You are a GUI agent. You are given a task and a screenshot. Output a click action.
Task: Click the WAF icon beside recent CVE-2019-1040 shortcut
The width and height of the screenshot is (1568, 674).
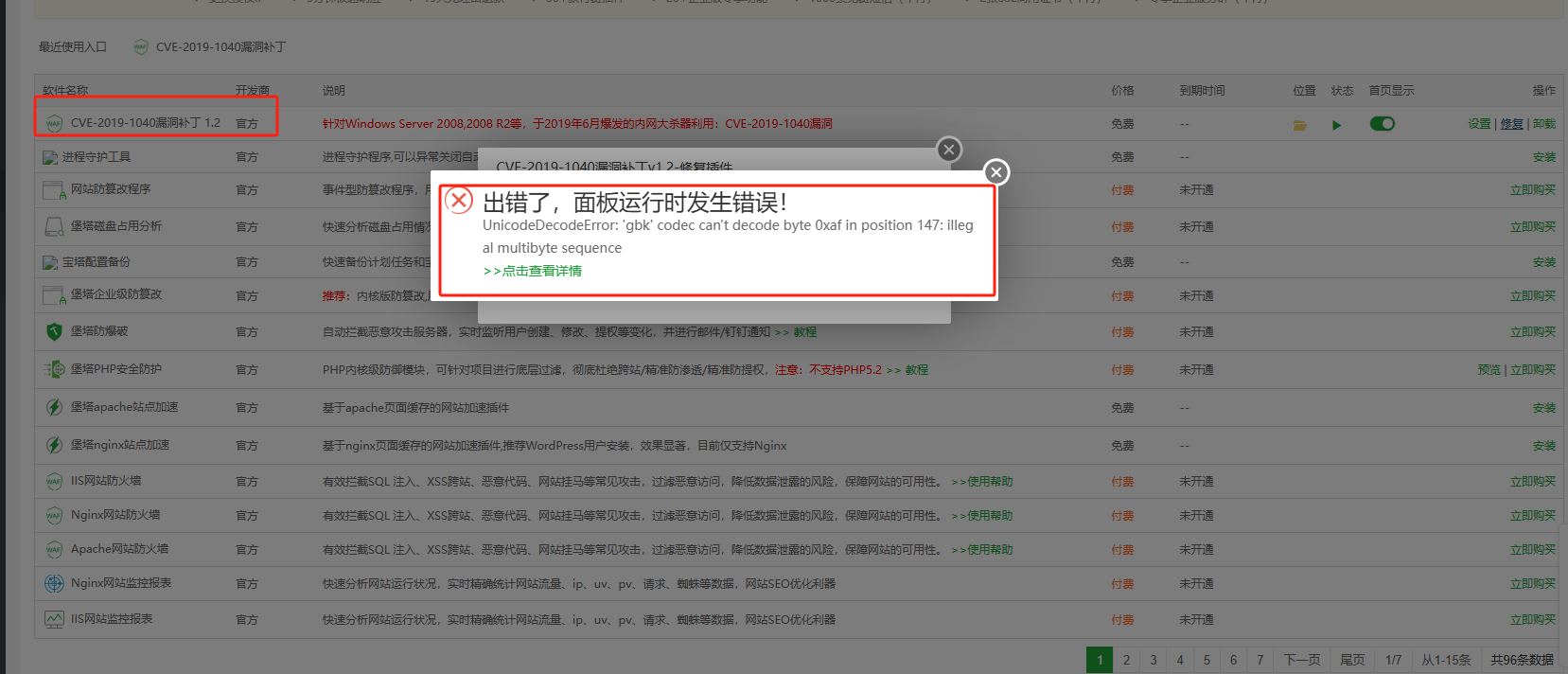[141, 46]
